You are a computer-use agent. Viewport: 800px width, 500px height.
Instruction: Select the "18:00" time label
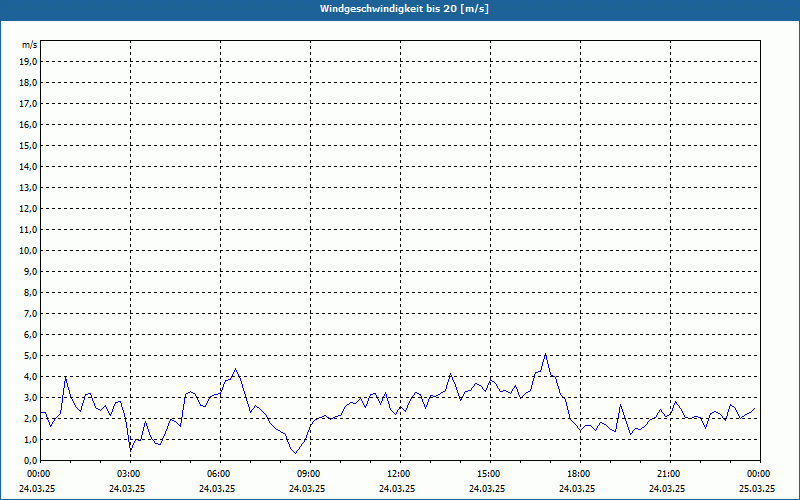[x=580, y=474]
